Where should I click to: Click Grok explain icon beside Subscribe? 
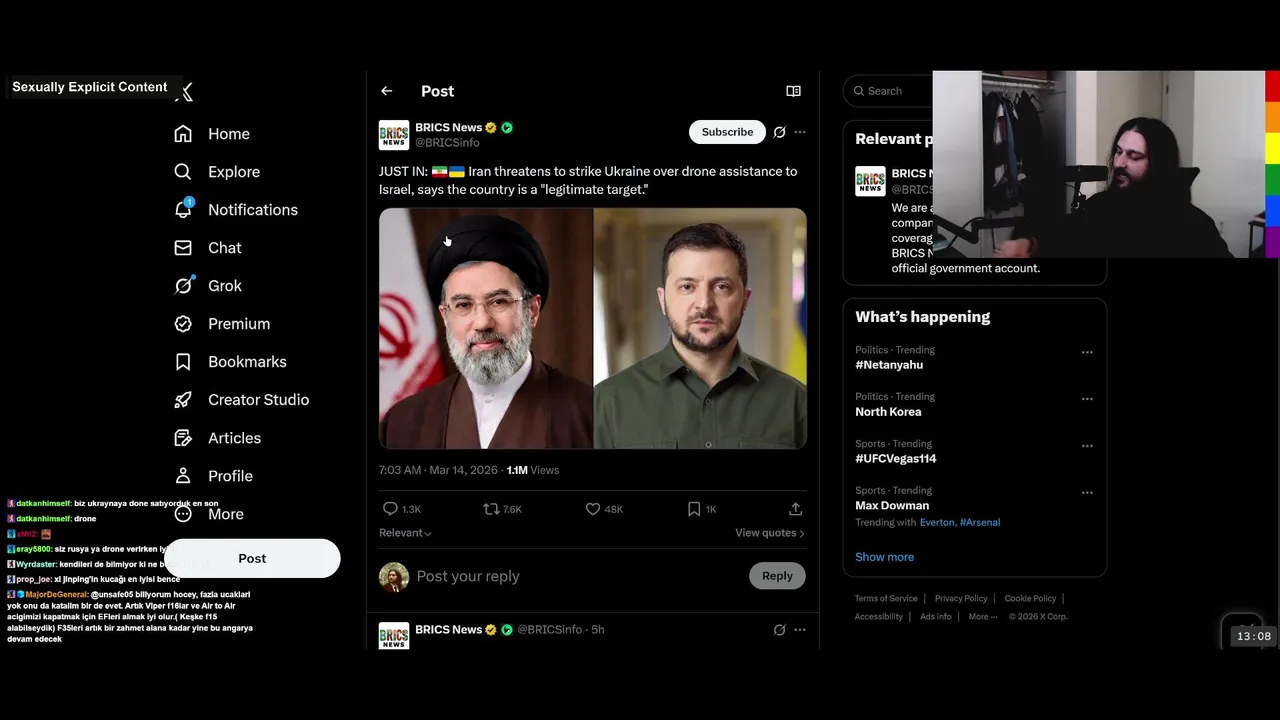[x=779, y=132]
